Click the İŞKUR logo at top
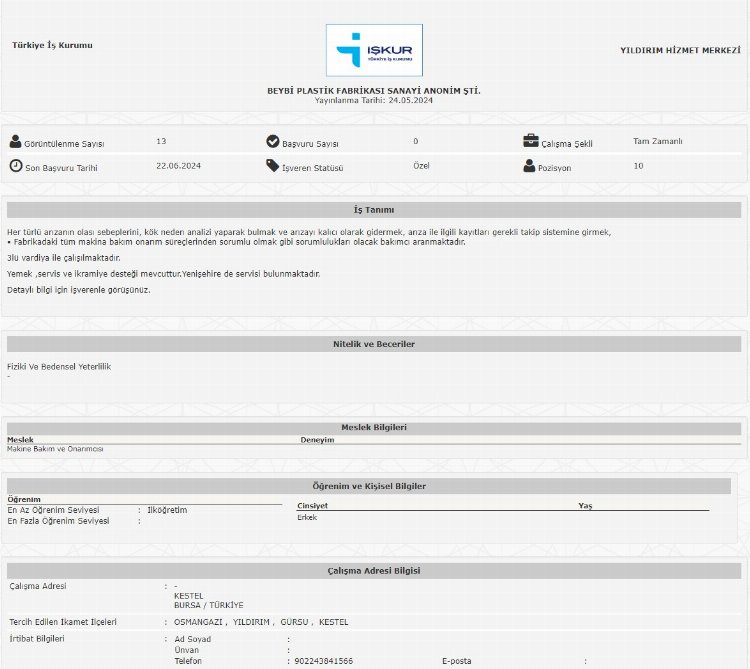The height and width of the screenshot is (669, 750). tap(374, 50)
